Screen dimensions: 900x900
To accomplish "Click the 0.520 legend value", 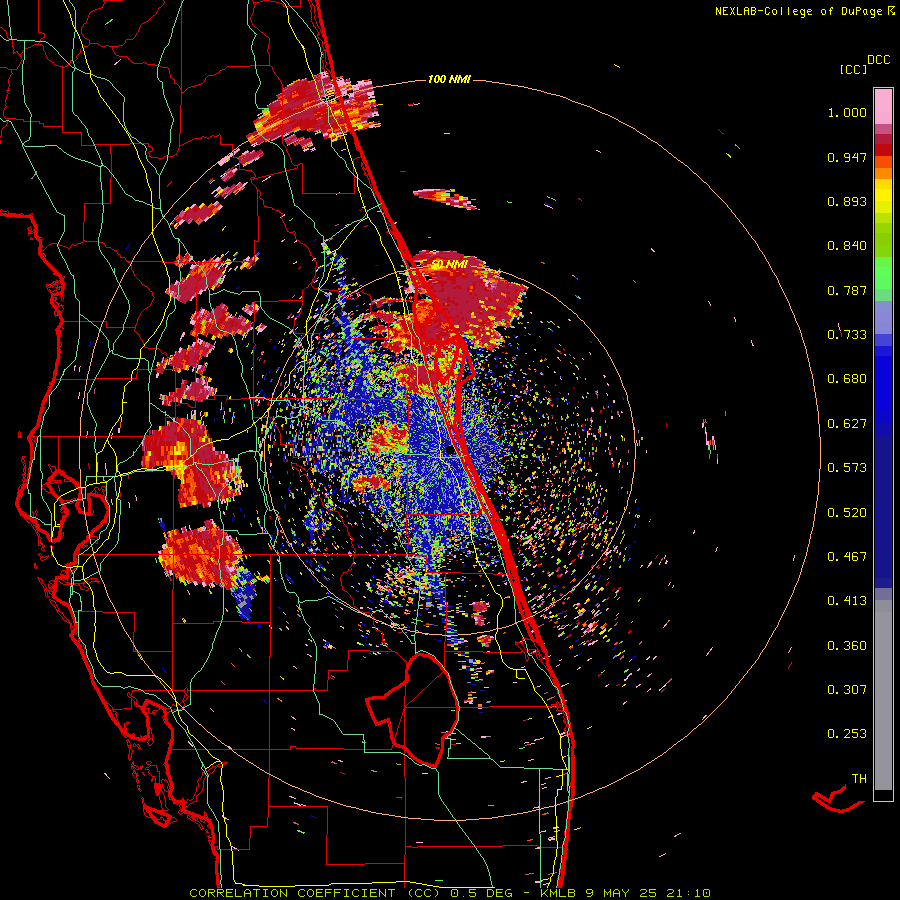I will point(847,513).
